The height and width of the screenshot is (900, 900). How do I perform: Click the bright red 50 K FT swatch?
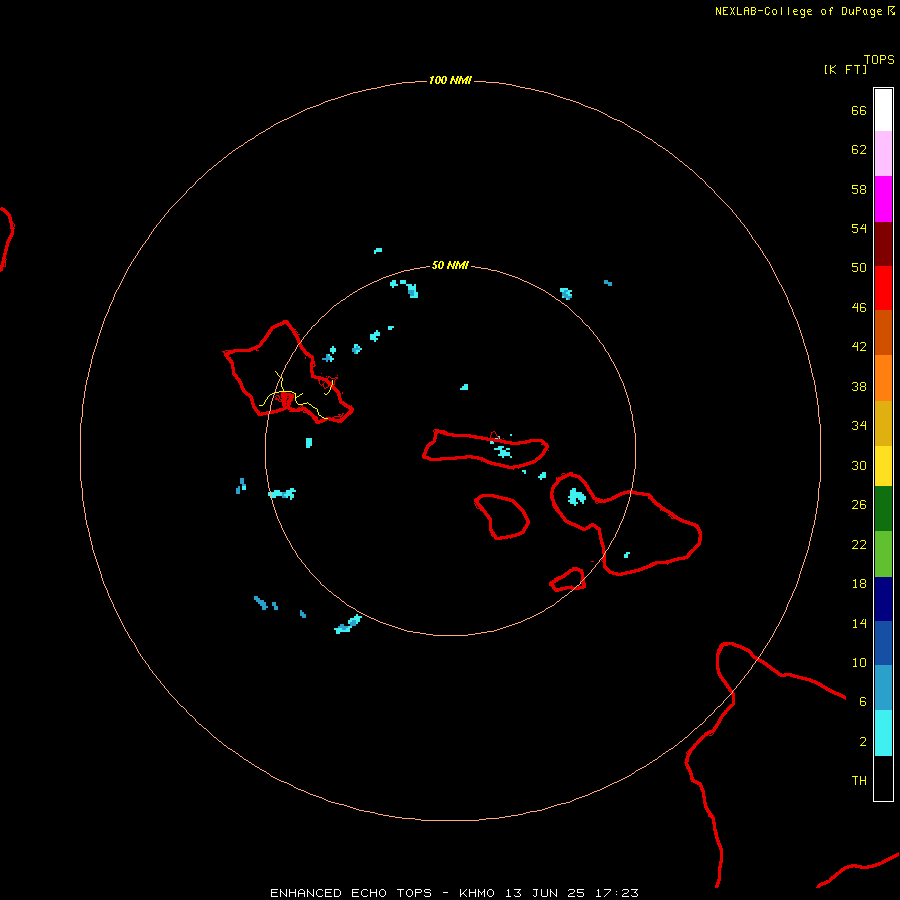[x=883, y=288]
